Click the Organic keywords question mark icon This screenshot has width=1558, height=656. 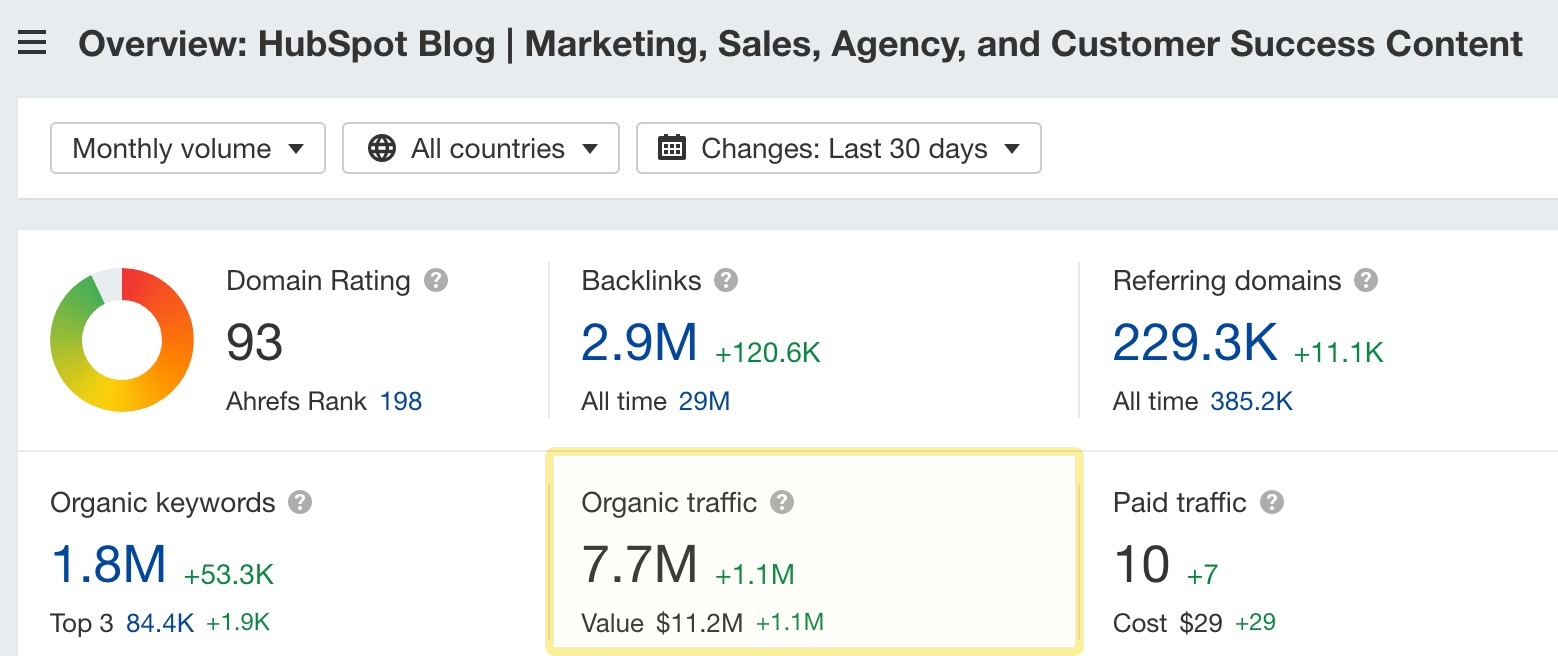point(297,503)
